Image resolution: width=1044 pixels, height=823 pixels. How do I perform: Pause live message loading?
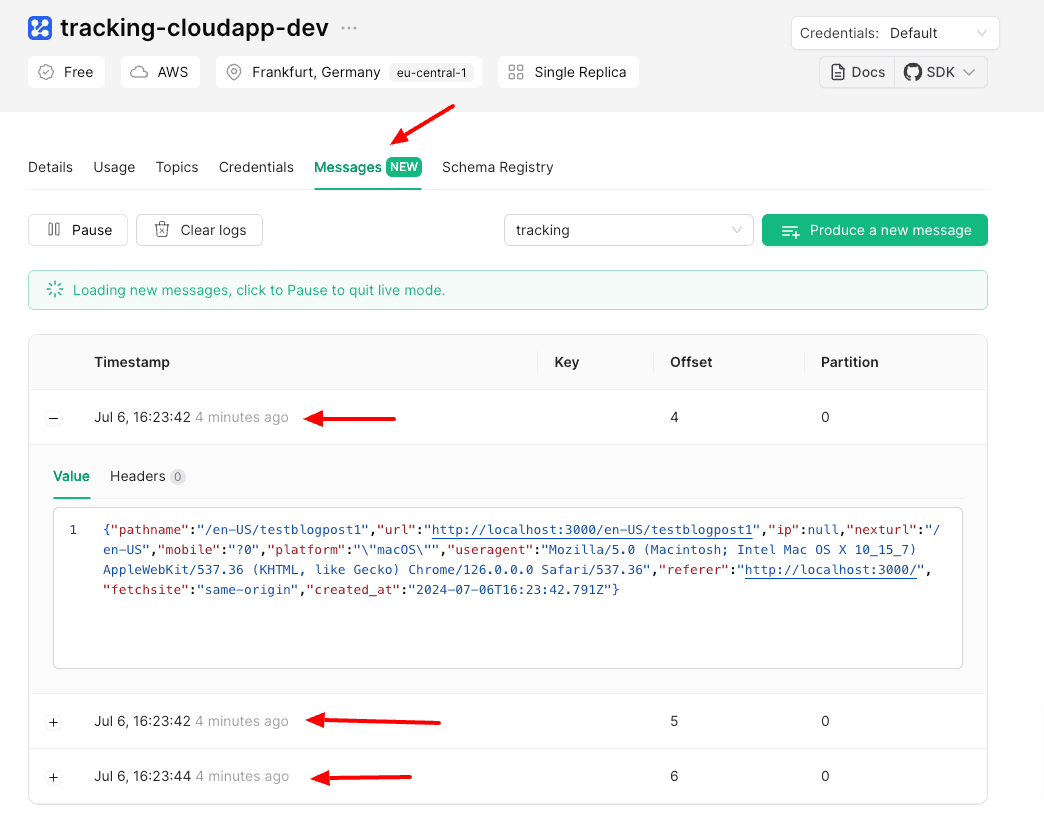point(78,230)
